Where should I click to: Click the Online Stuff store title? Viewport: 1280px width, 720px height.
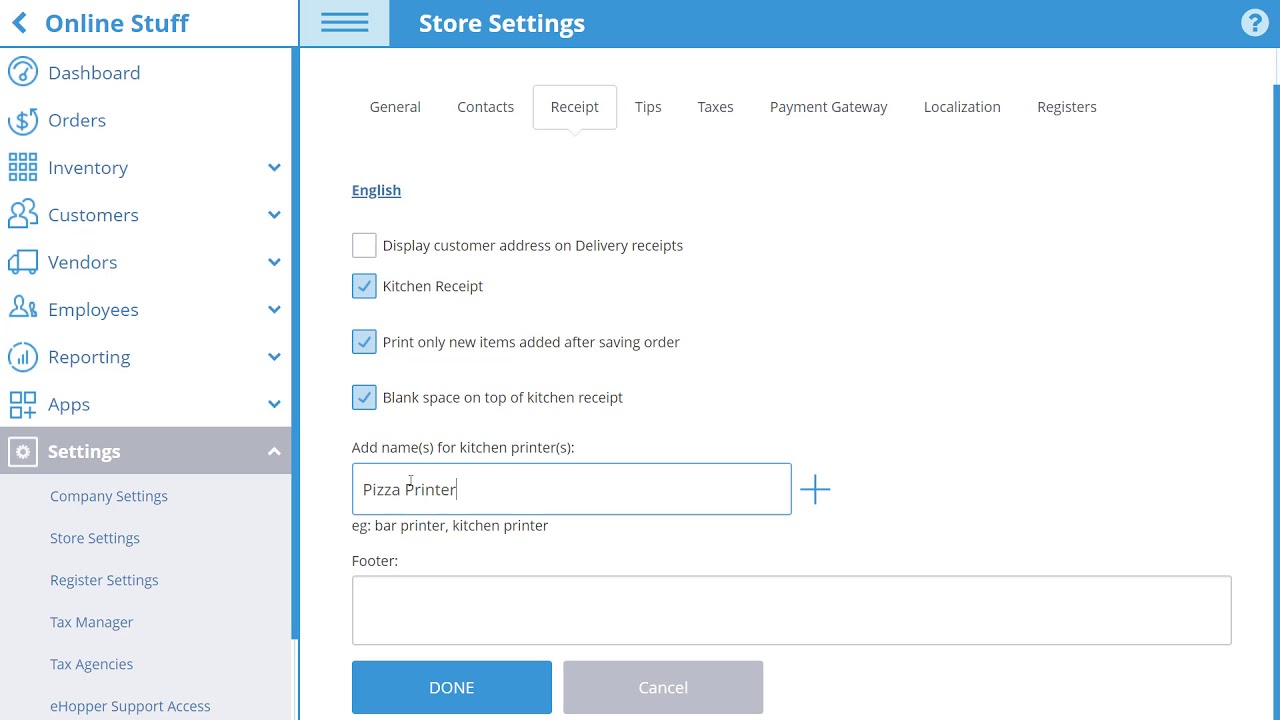coord(117,23)
